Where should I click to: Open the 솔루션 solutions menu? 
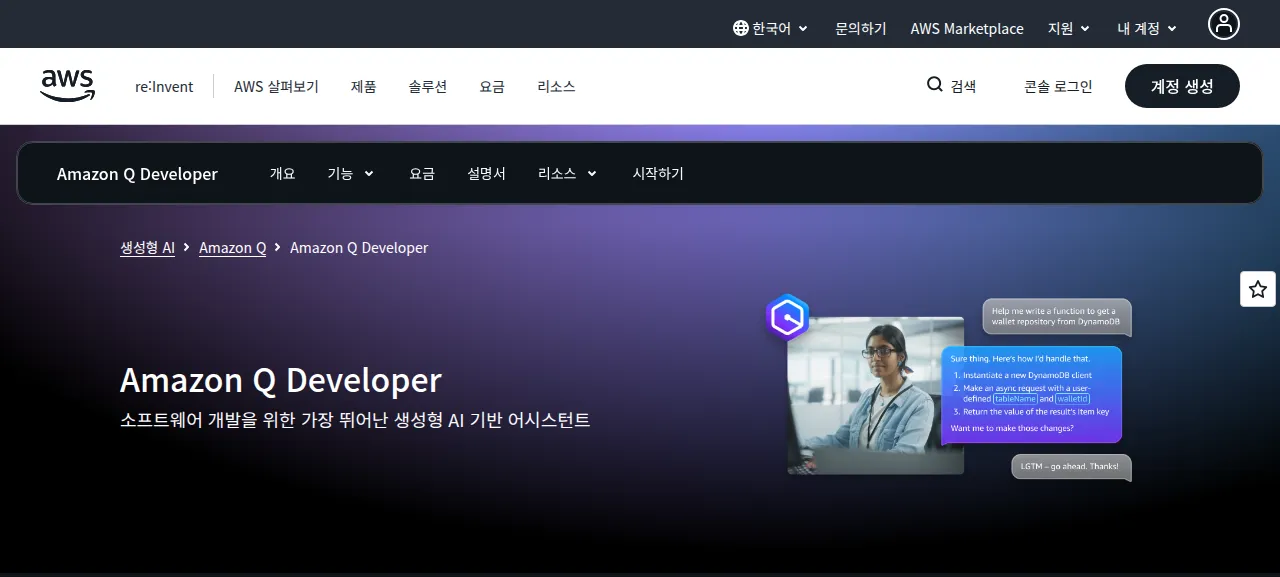tap(428, 87)
